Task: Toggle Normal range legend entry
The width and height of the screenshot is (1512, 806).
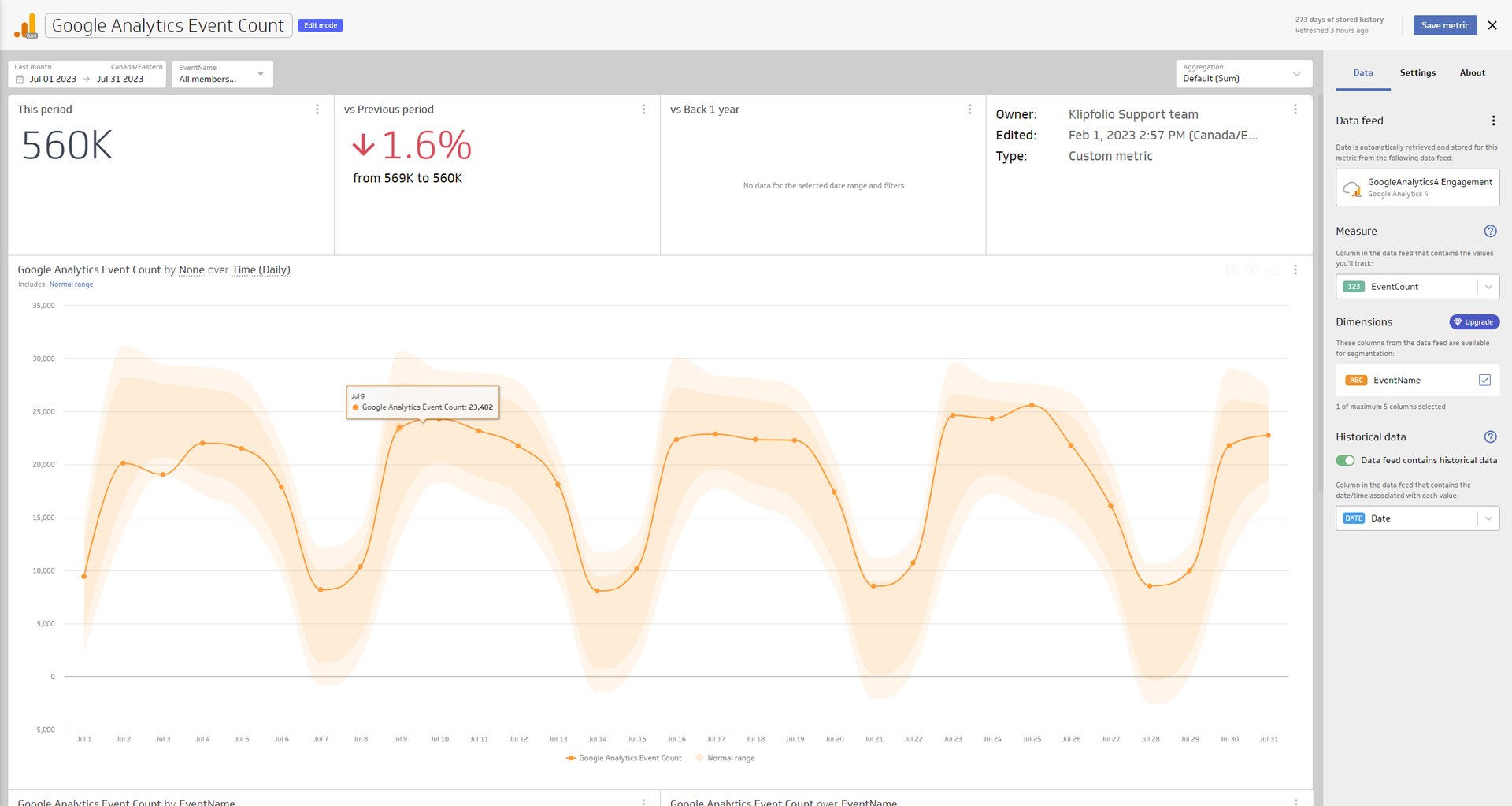Action: click(725, 758)
